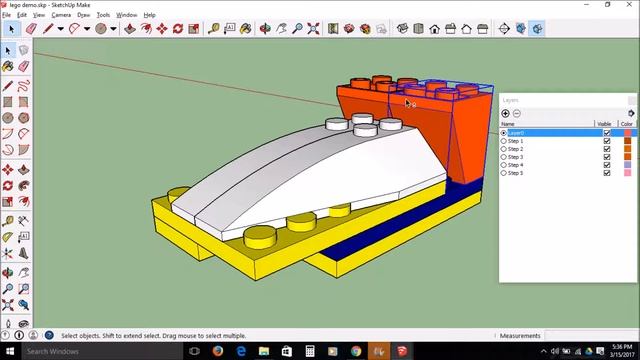This screenshot has height=360, width=640.
Task: Choose the Freehand drawing tool
Action: pyautogui.click(x=24, y=86)
